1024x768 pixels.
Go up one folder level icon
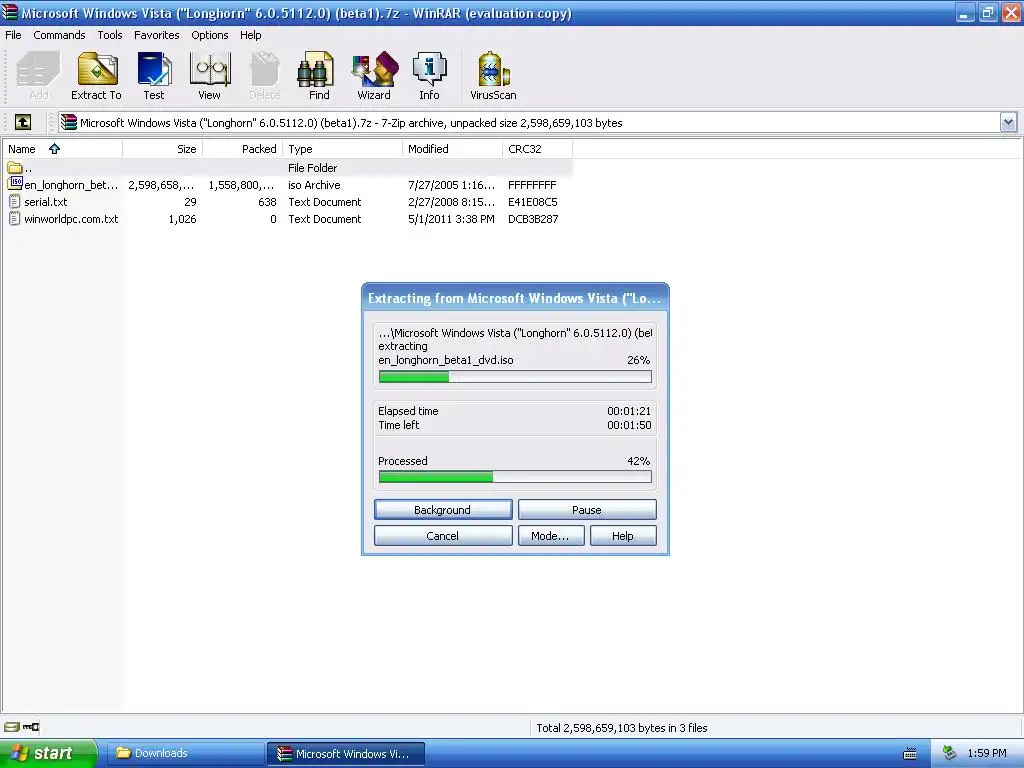[23, 122]
